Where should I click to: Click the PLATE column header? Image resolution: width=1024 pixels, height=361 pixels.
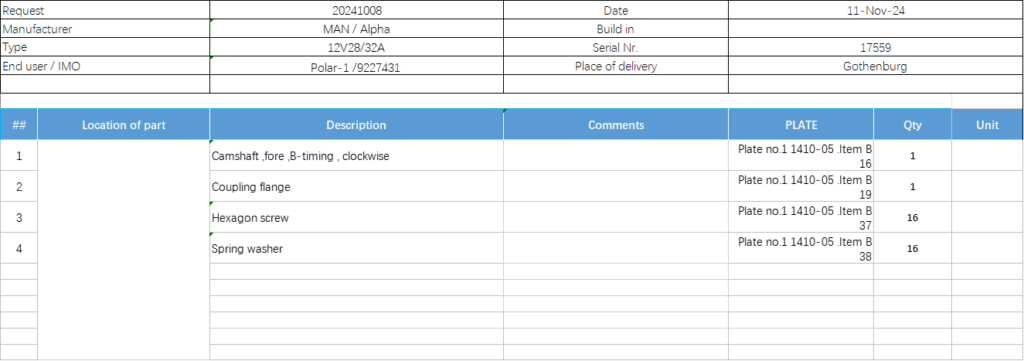click(x=801, y=125)
